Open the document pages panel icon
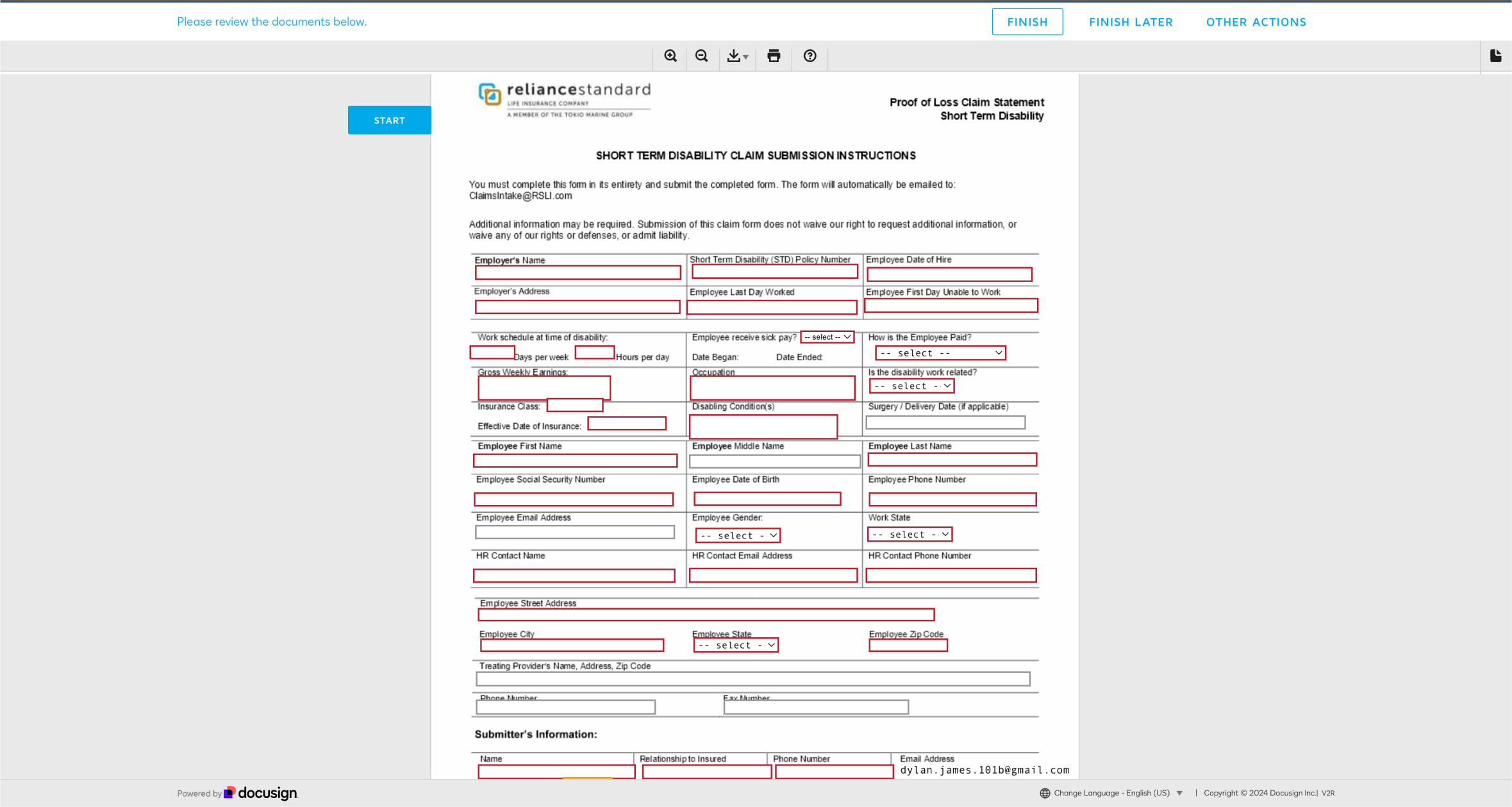This screenshot has width=1512, height=807. pos(1495,56)
